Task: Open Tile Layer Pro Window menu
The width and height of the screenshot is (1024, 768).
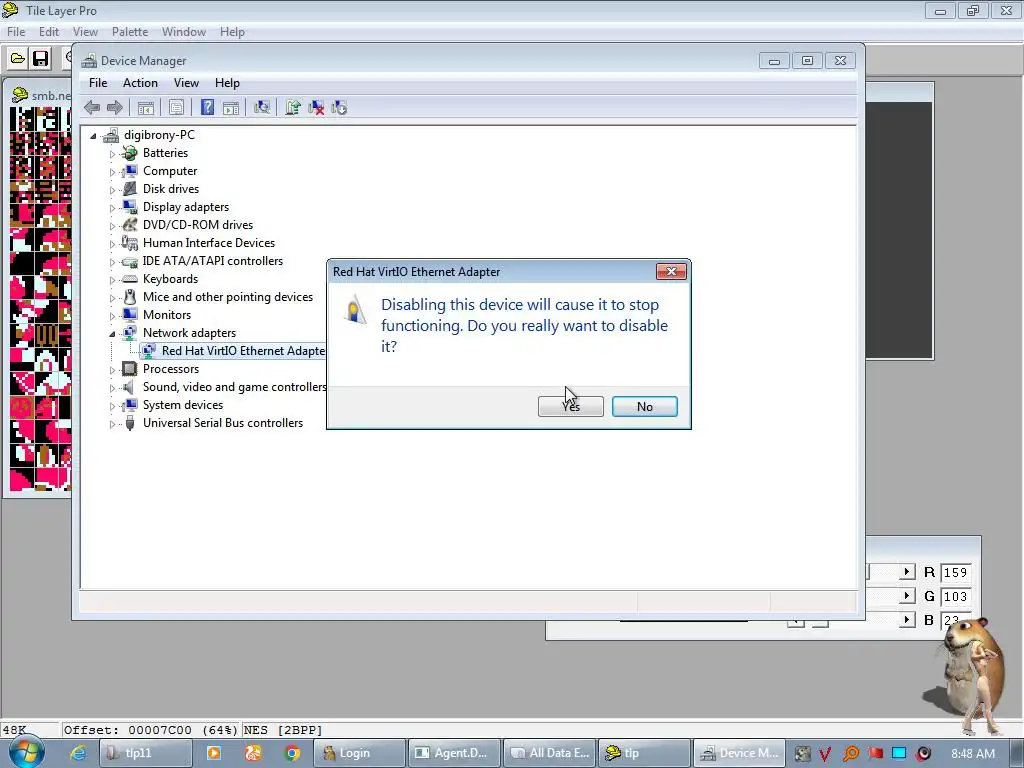Action: [x=184, y=31]
